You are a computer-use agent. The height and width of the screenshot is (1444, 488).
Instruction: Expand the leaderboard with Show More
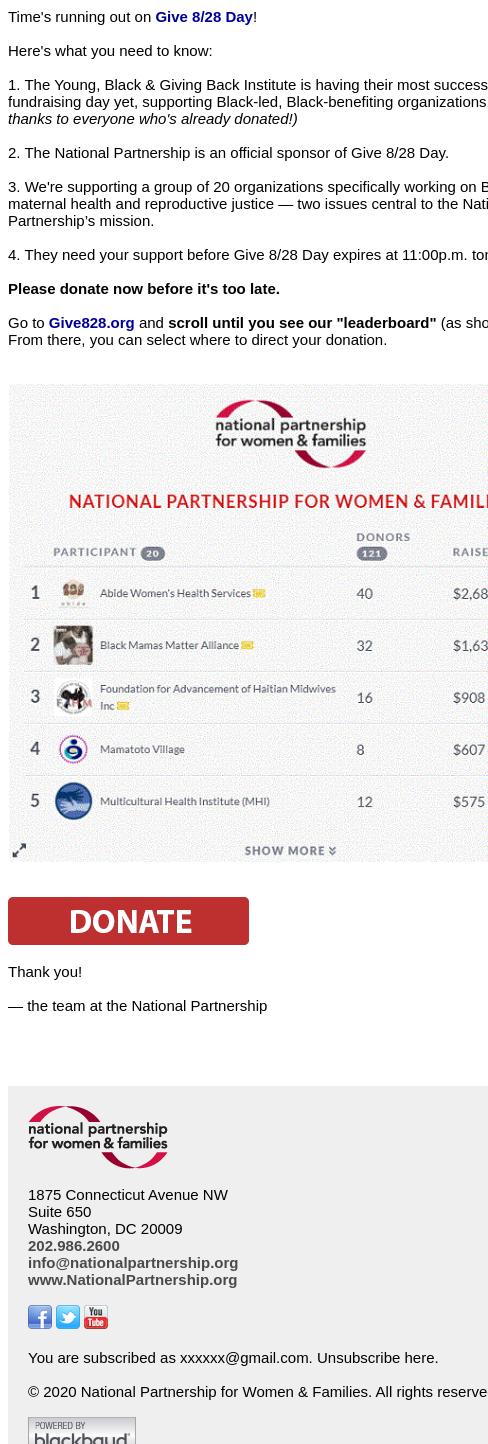point(290,851)
